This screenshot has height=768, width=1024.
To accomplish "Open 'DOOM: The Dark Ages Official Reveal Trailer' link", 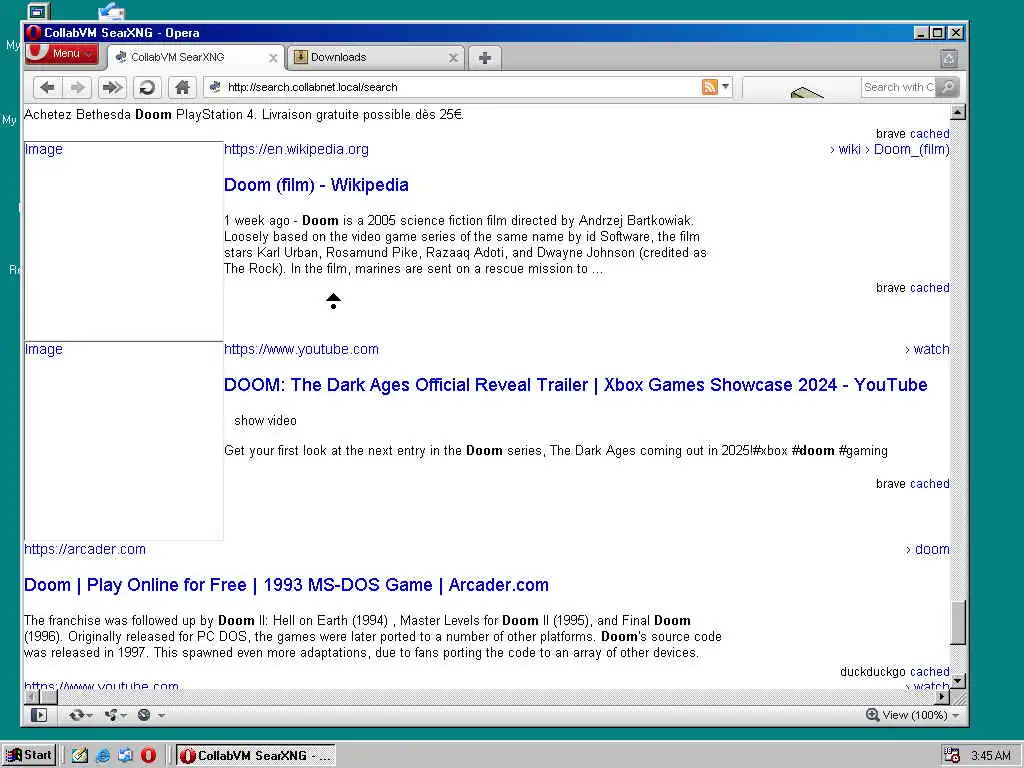I will (575, 385).
